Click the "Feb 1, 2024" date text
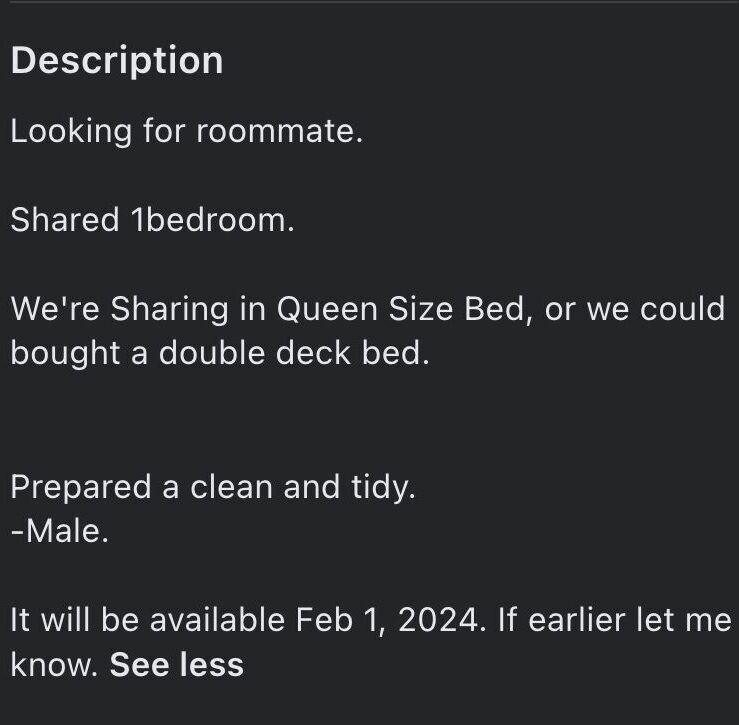The image size is (739, 725). 386,620
